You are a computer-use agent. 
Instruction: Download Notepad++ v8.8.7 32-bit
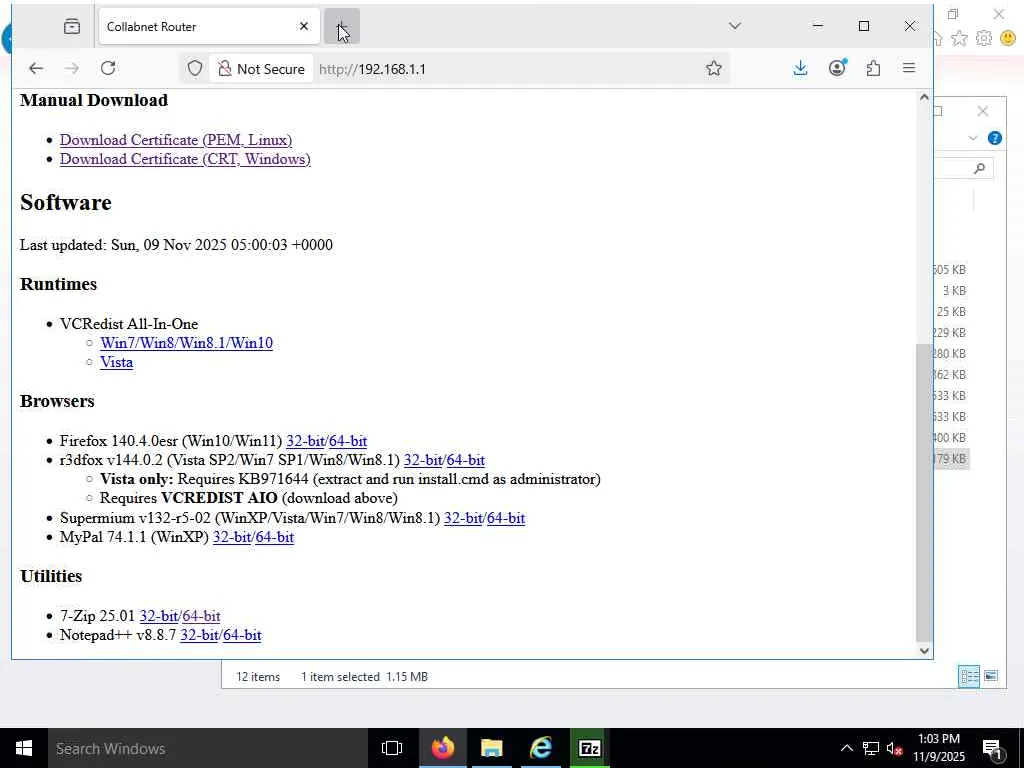pos(199,635)
